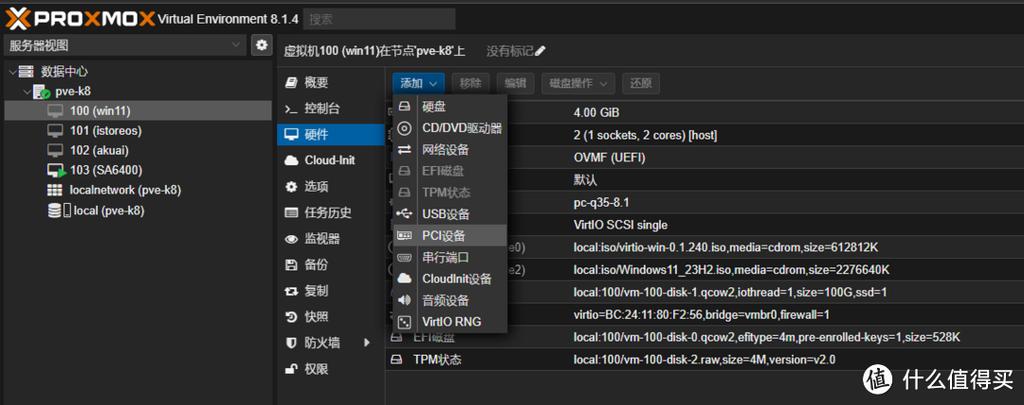Select the pc-q35-8.1 machine row
The width and height of the screenshot is (1024, 405).
(705, 202)
